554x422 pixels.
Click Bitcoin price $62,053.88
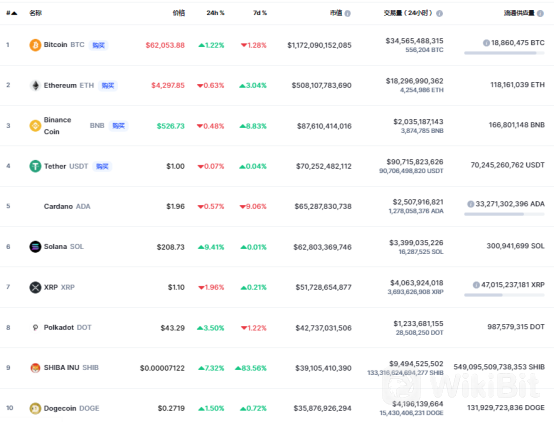(x=165, y=45)
